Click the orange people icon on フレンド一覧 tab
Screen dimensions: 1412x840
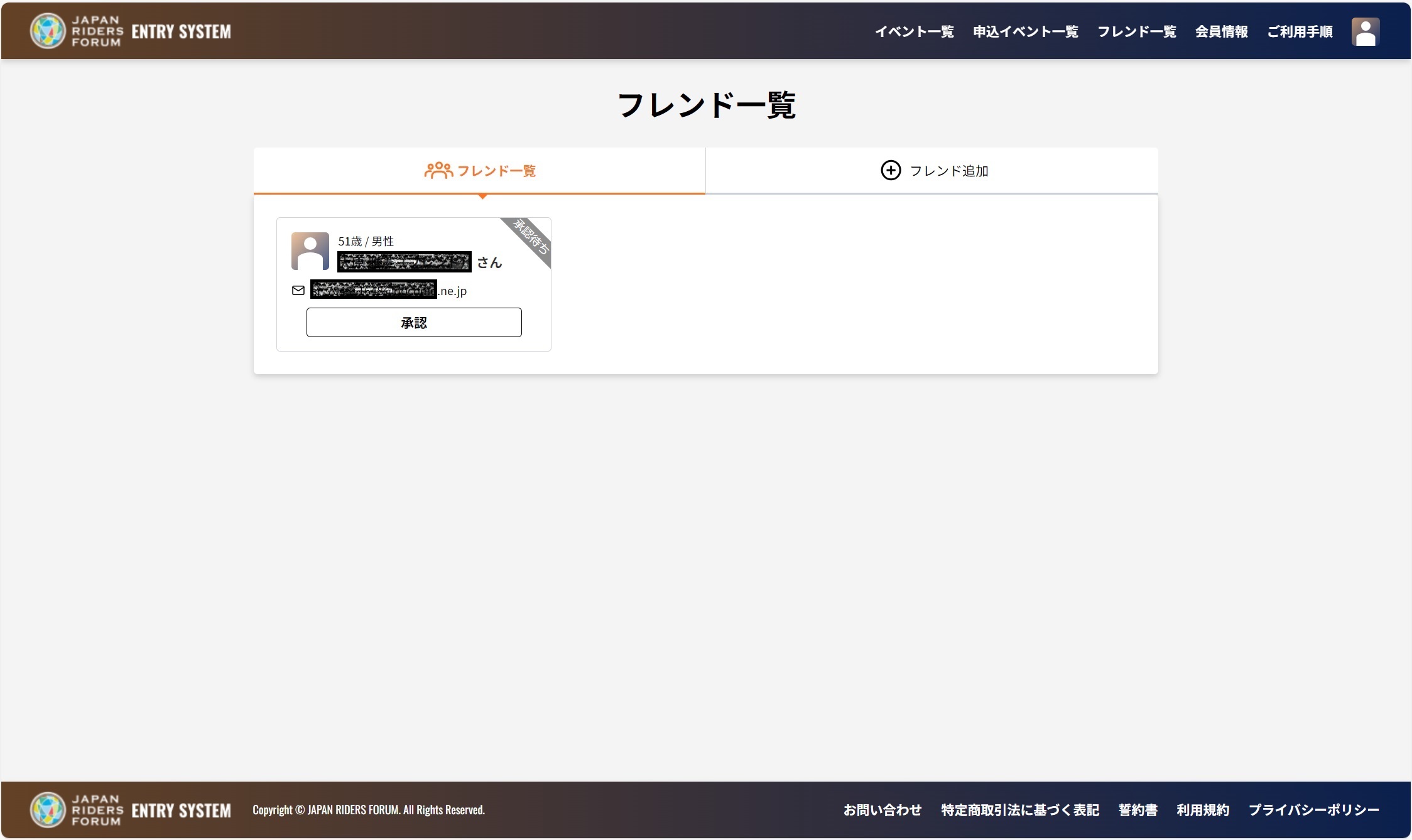click(438, 170)
